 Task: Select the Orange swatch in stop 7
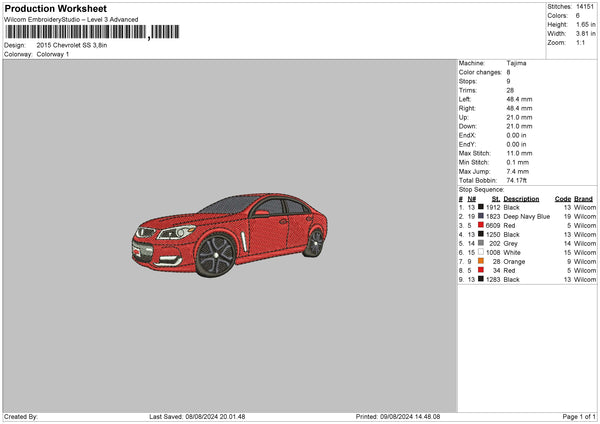point(481,261)
